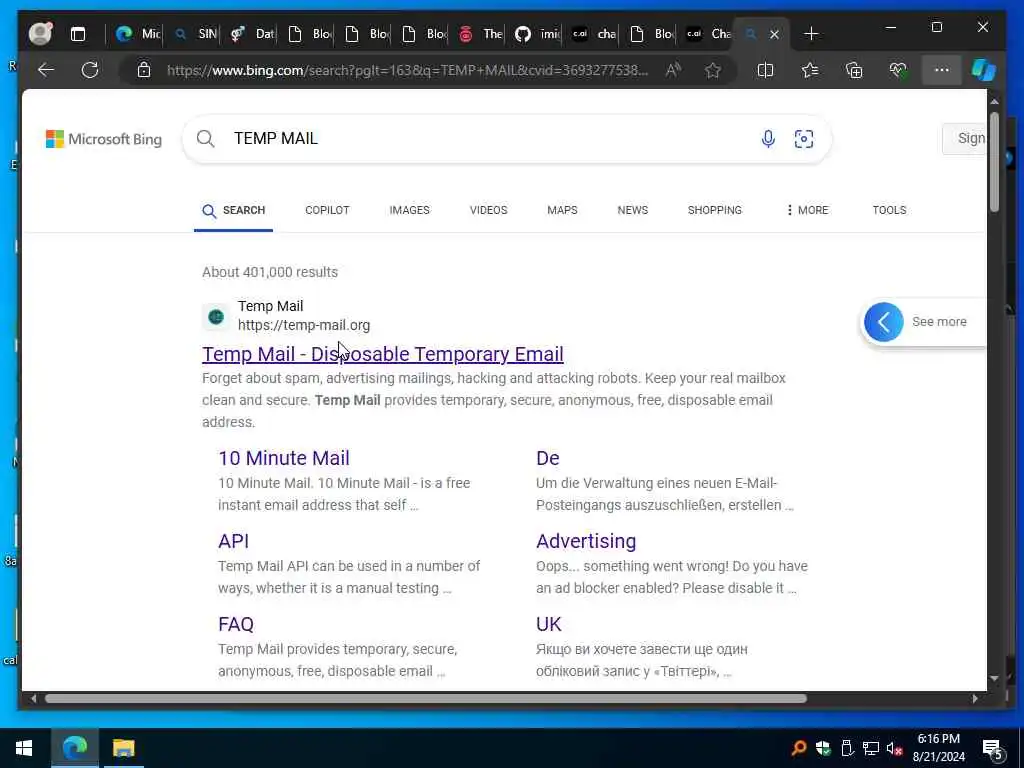
Task: Open the taskbar clock showing 6:16 PM
Action: pyautogui.click(x=938, y=748)
